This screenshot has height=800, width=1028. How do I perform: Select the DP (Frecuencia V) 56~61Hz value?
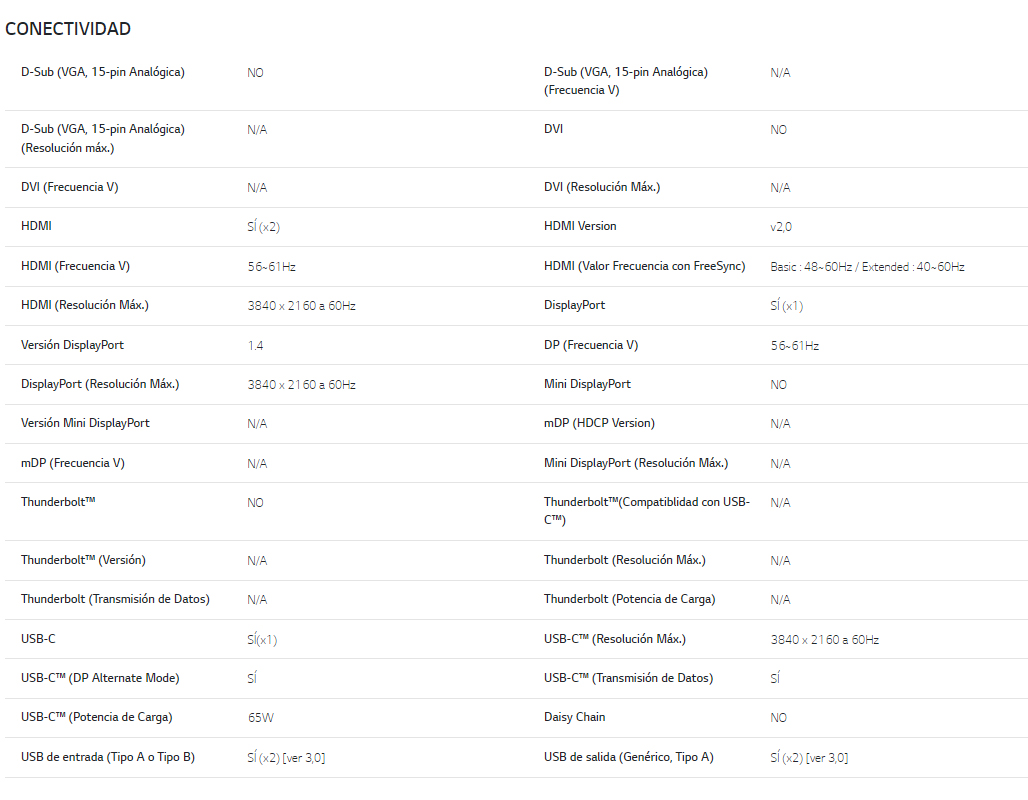click(795, 346)
